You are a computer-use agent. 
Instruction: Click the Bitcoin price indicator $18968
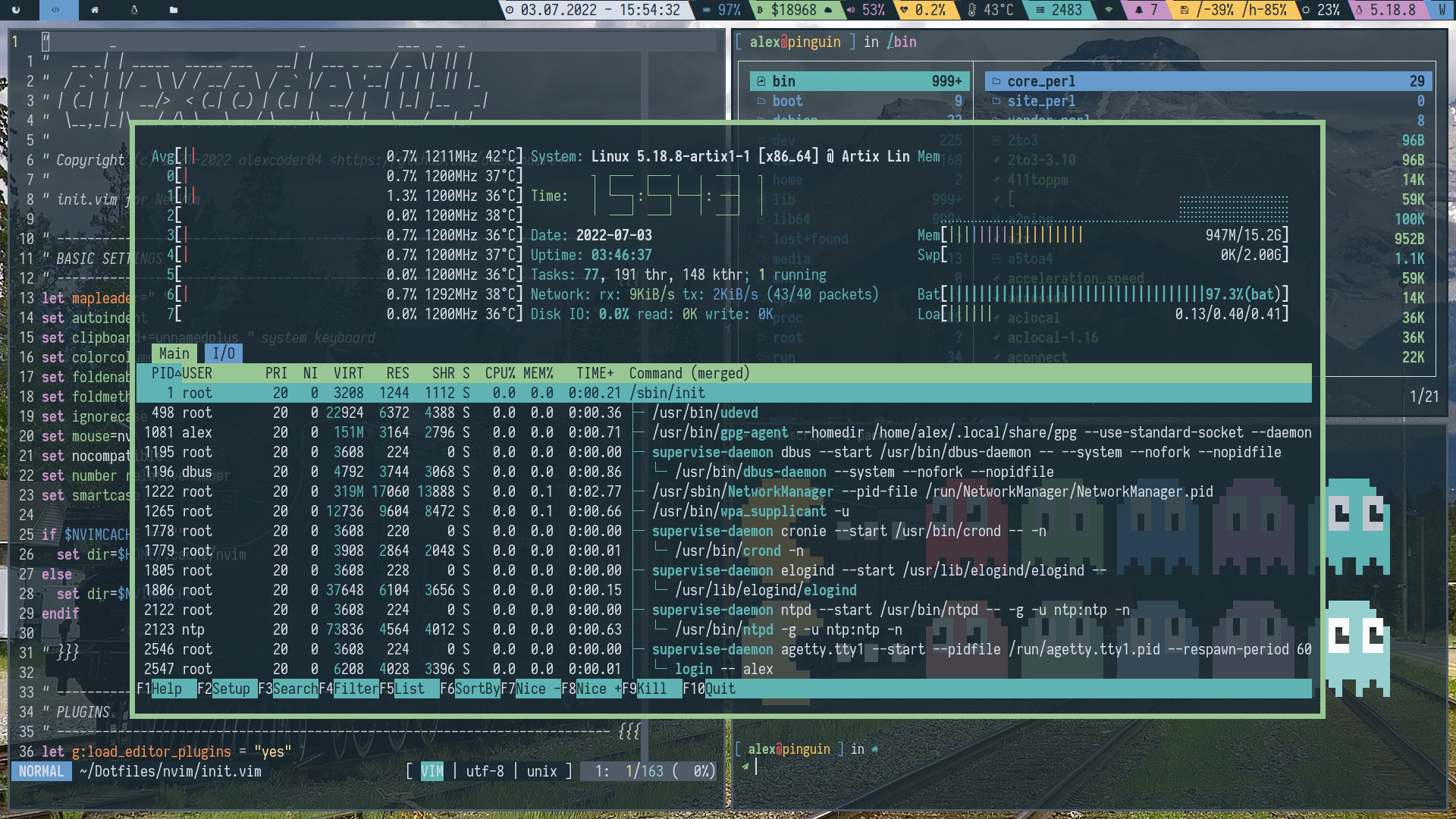tap(792, 10)
